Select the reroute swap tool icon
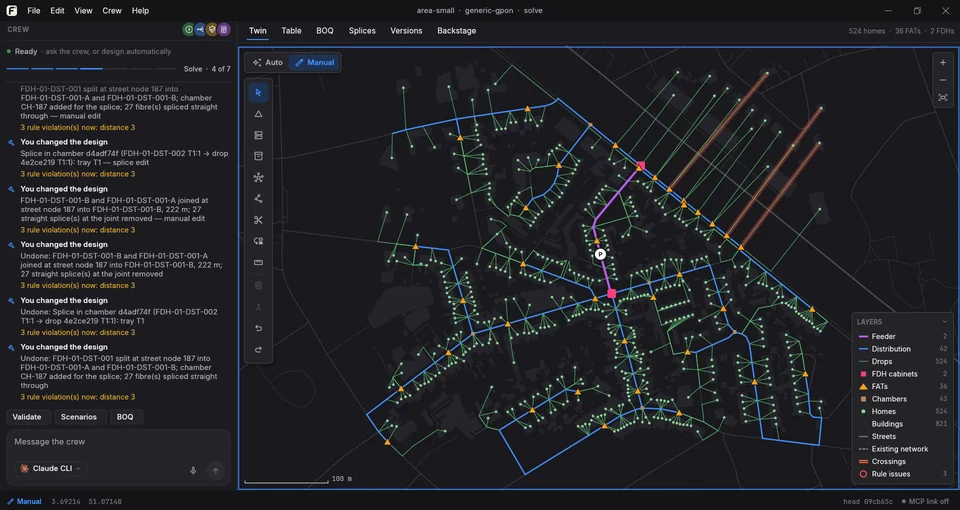 (258, 241)
